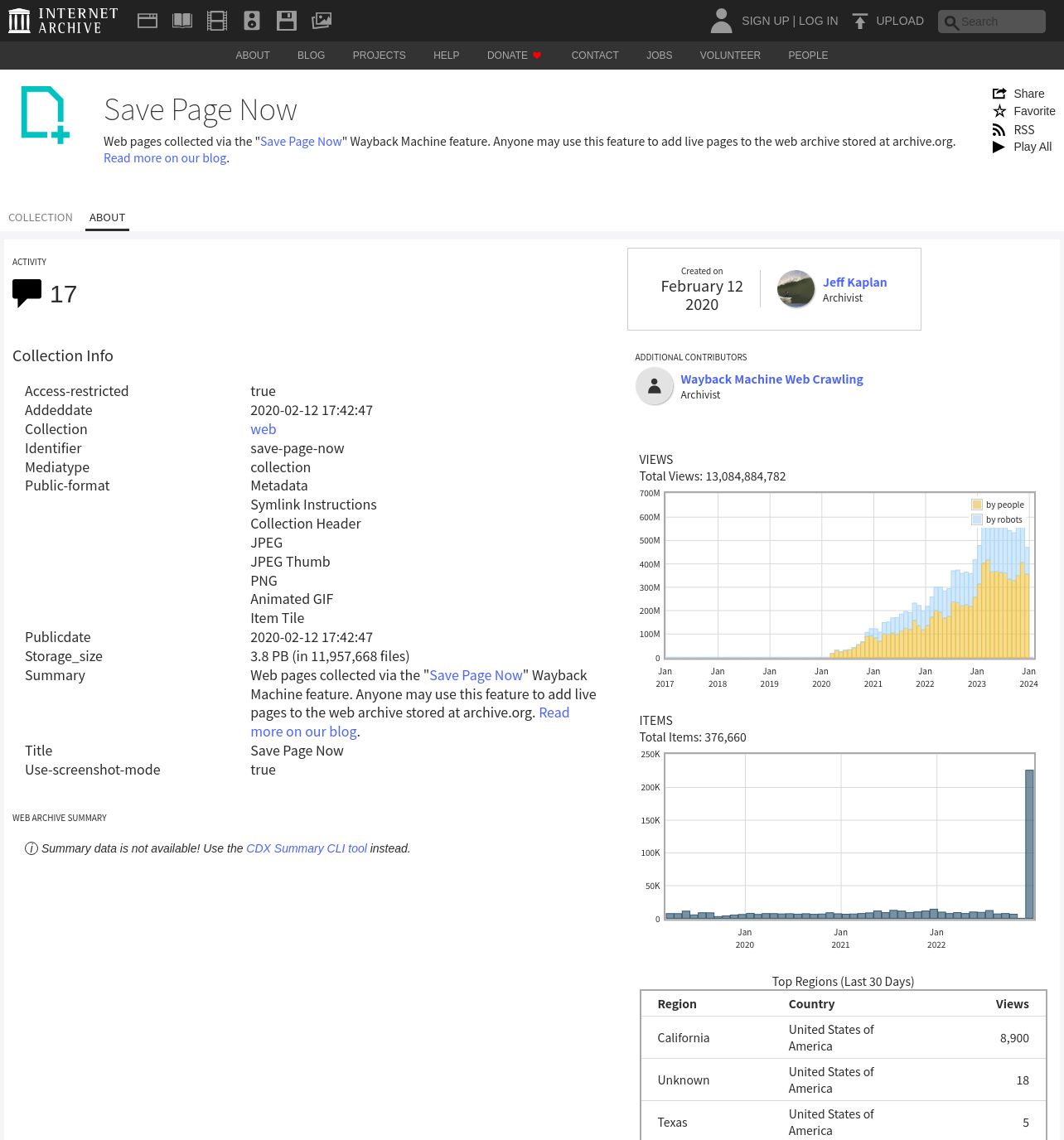Open Jeff Kaplan's profile link

click(854, 283)
